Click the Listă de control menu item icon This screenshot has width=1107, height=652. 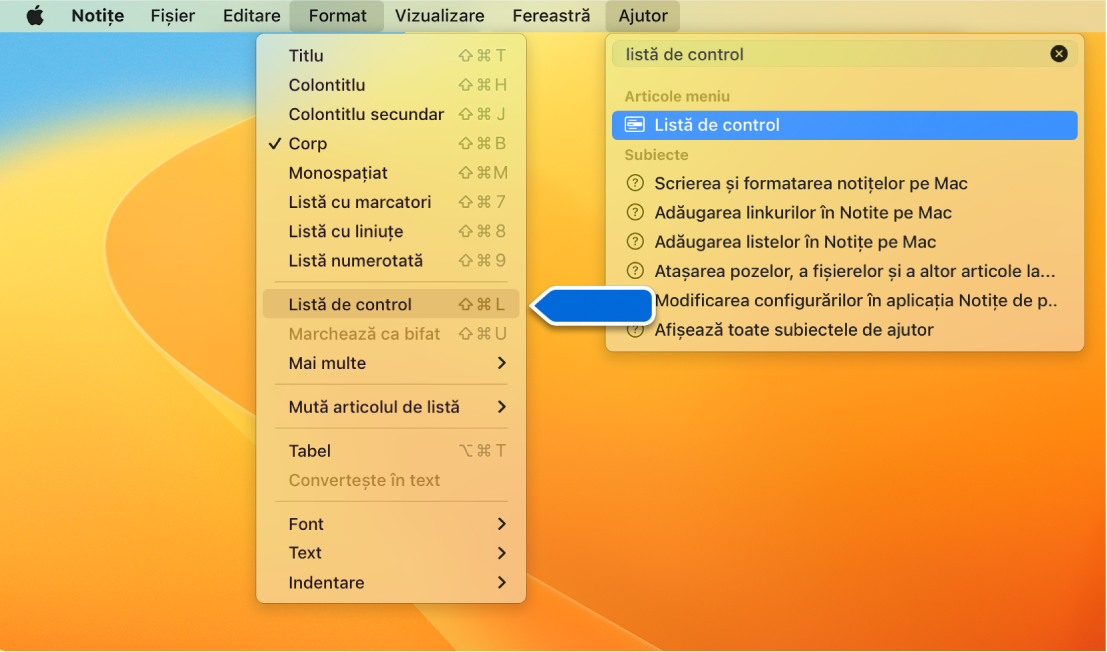635,125
